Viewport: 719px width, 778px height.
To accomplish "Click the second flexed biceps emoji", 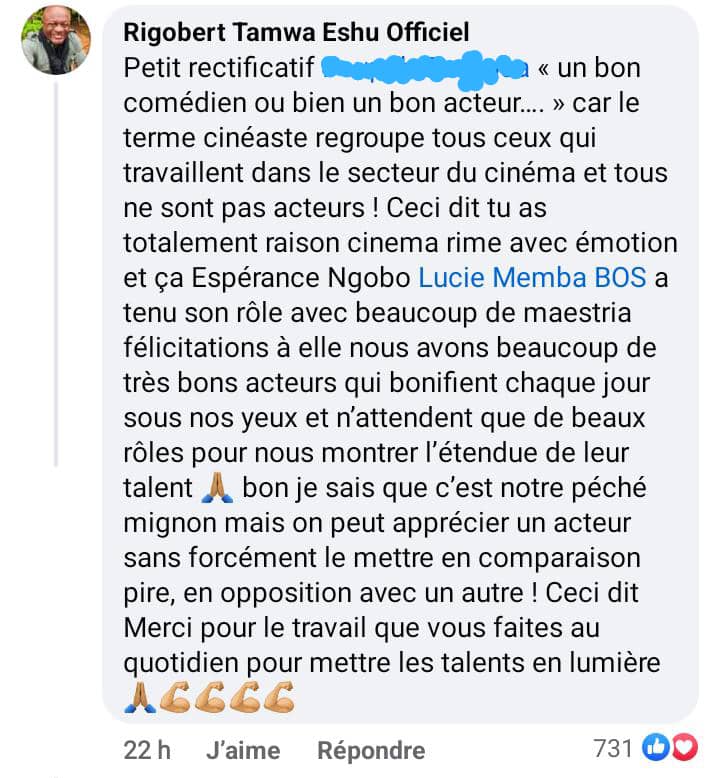I will point(209,696).
